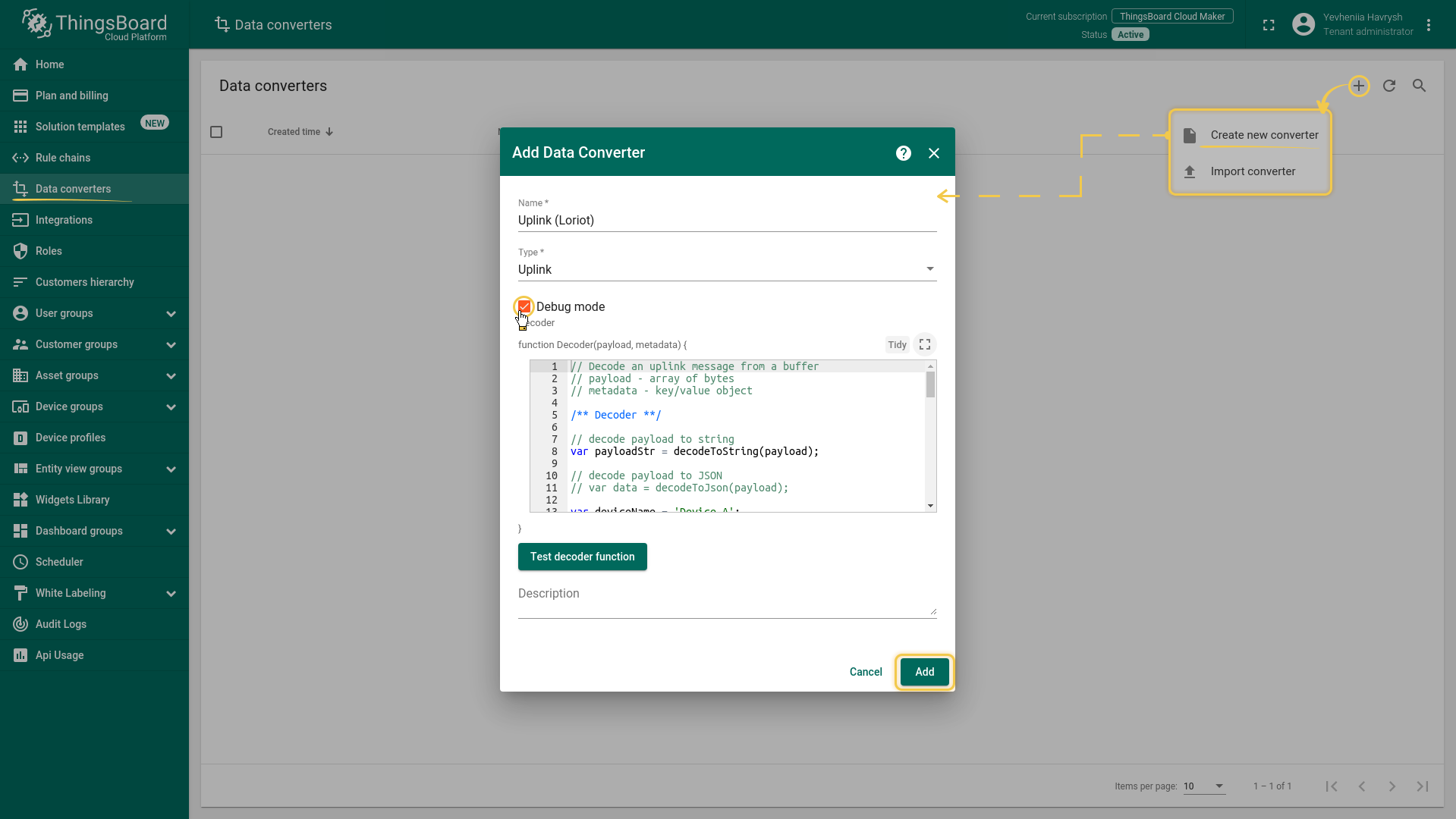The height and width of the screenshot is (819, 1456).
Task: Open the user account more options menu
Action: coord(1428,25)
